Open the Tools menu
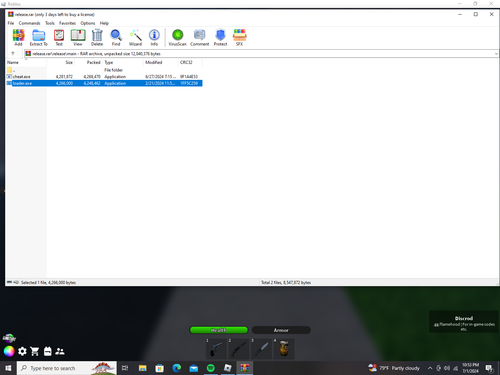This screenshot has width=500, height=375. point(50,23)
